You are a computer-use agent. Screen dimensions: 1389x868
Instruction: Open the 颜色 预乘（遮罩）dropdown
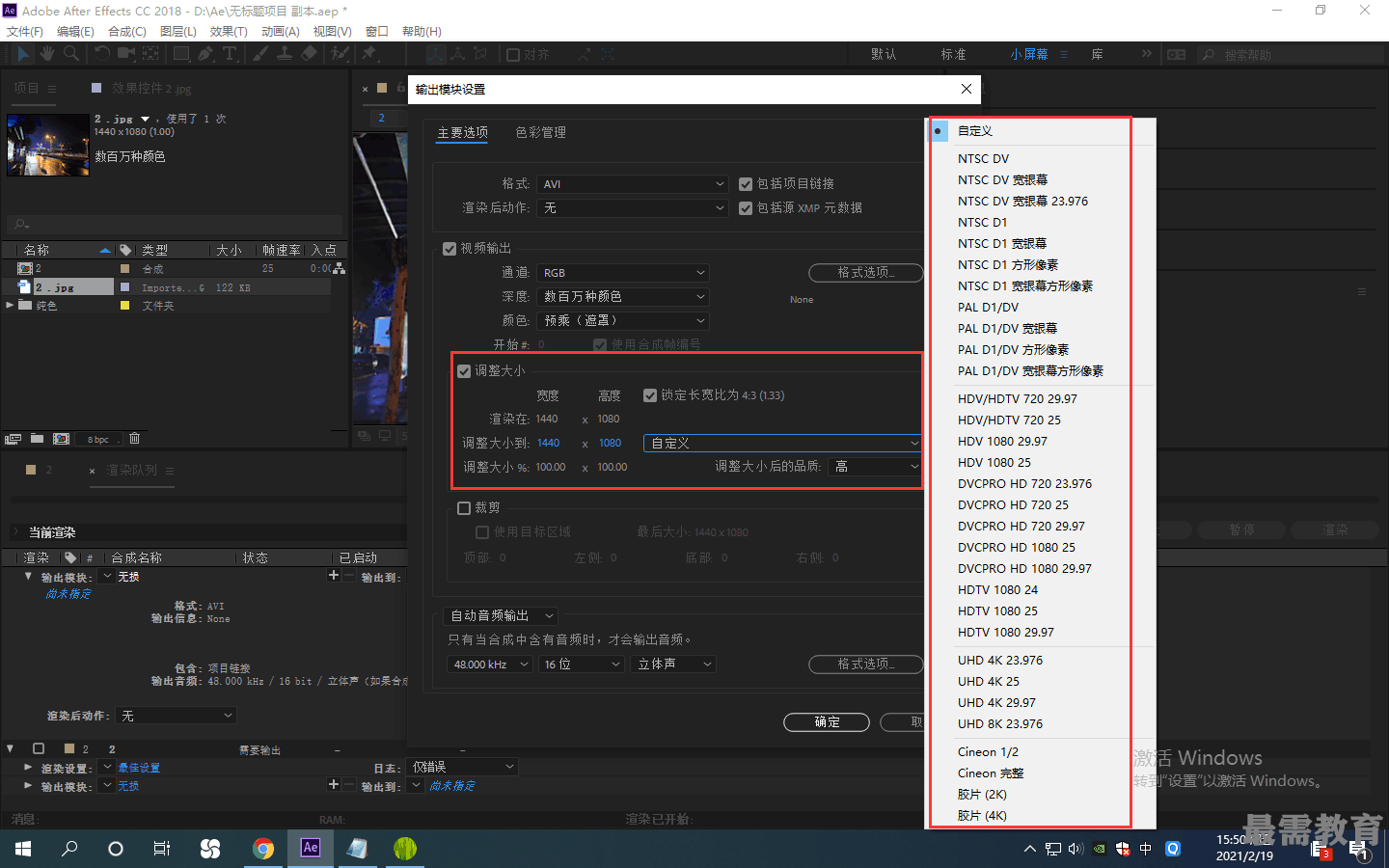coord(623,320)
